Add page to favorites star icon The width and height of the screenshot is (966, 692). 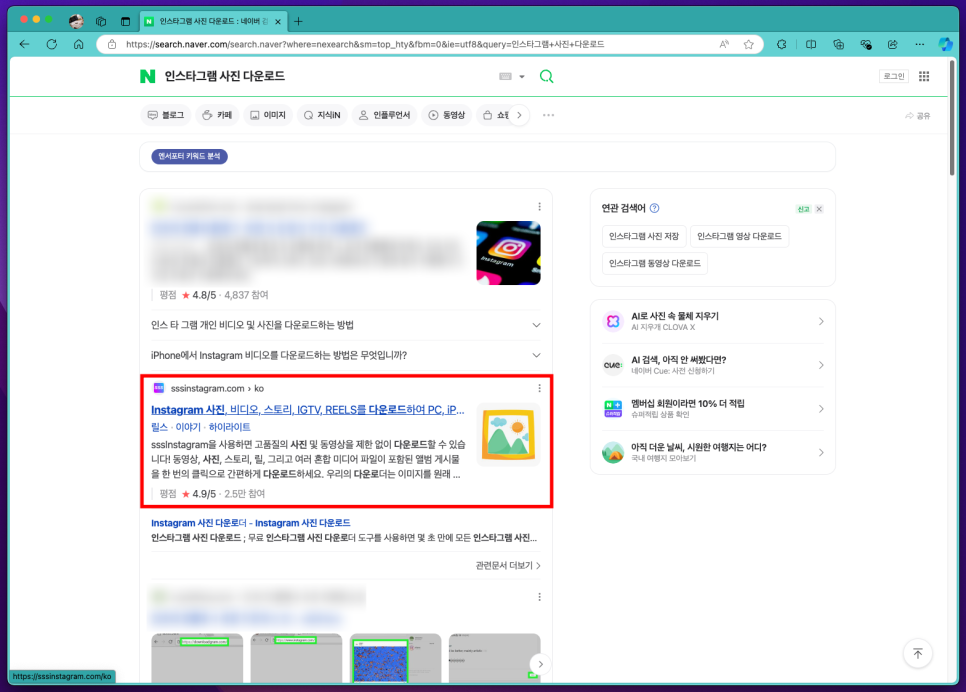[x=749, y=44]
